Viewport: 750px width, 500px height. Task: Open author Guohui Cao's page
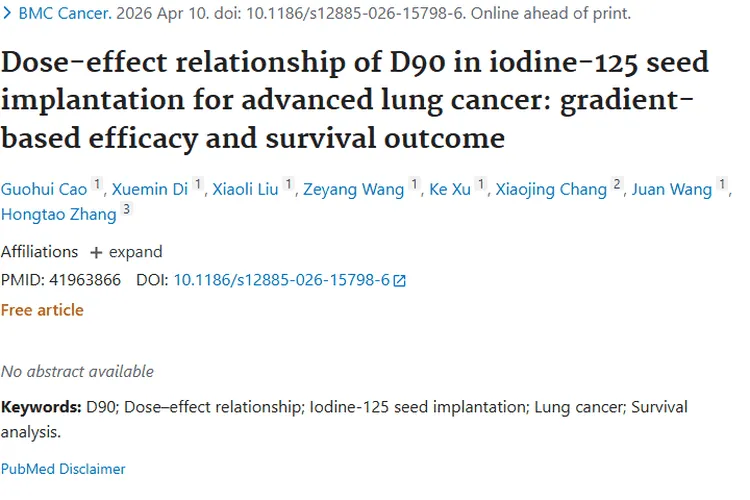point(43,189)
